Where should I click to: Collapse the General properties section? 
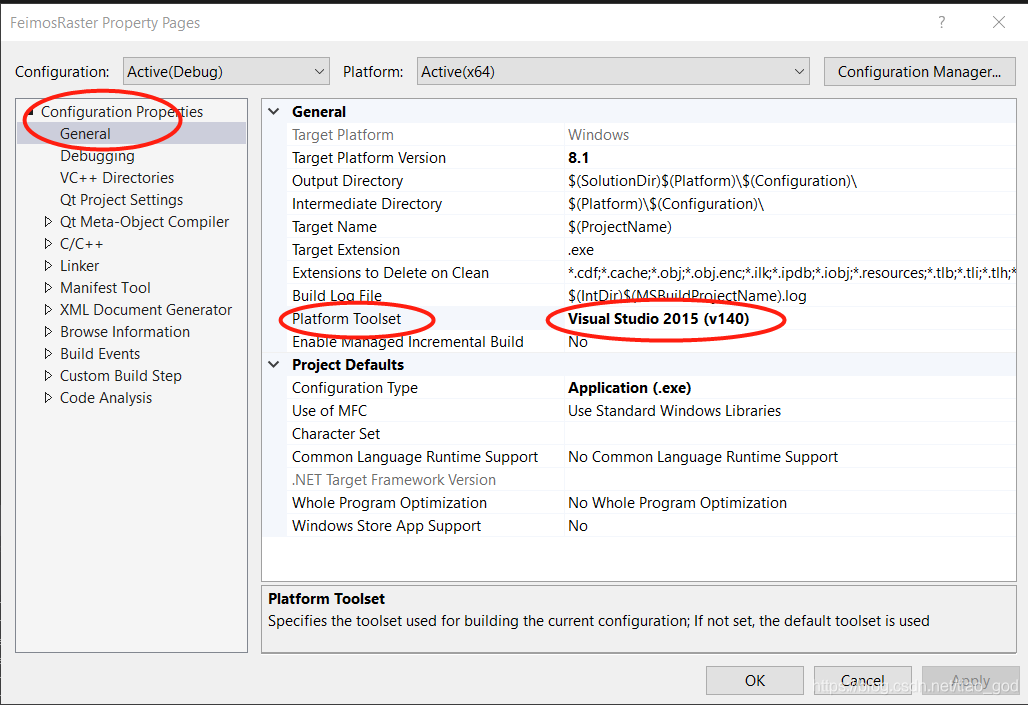[273, 111]
